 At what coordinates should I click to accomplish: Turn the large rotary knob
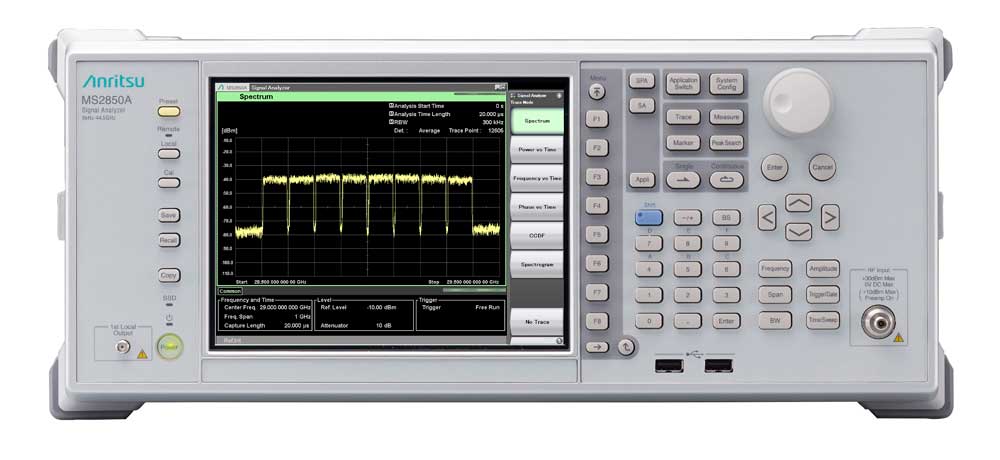click(798, 102)
